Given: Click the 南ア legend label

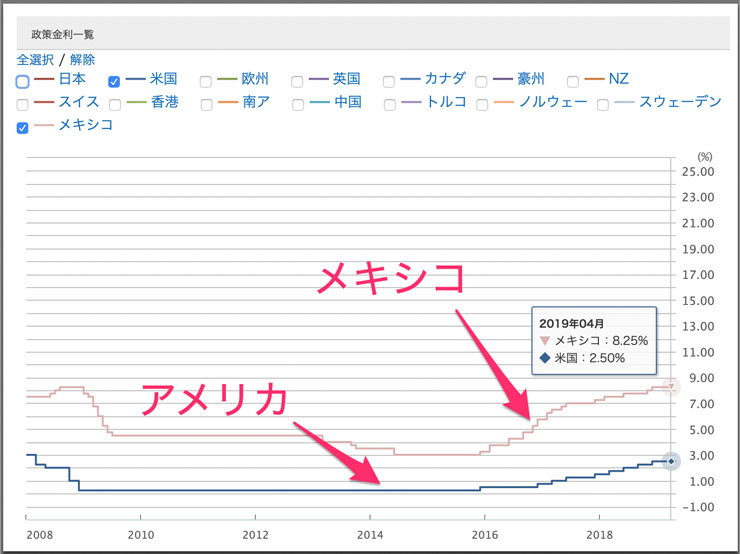Looking at the screenshot, I should click(256, 102).
